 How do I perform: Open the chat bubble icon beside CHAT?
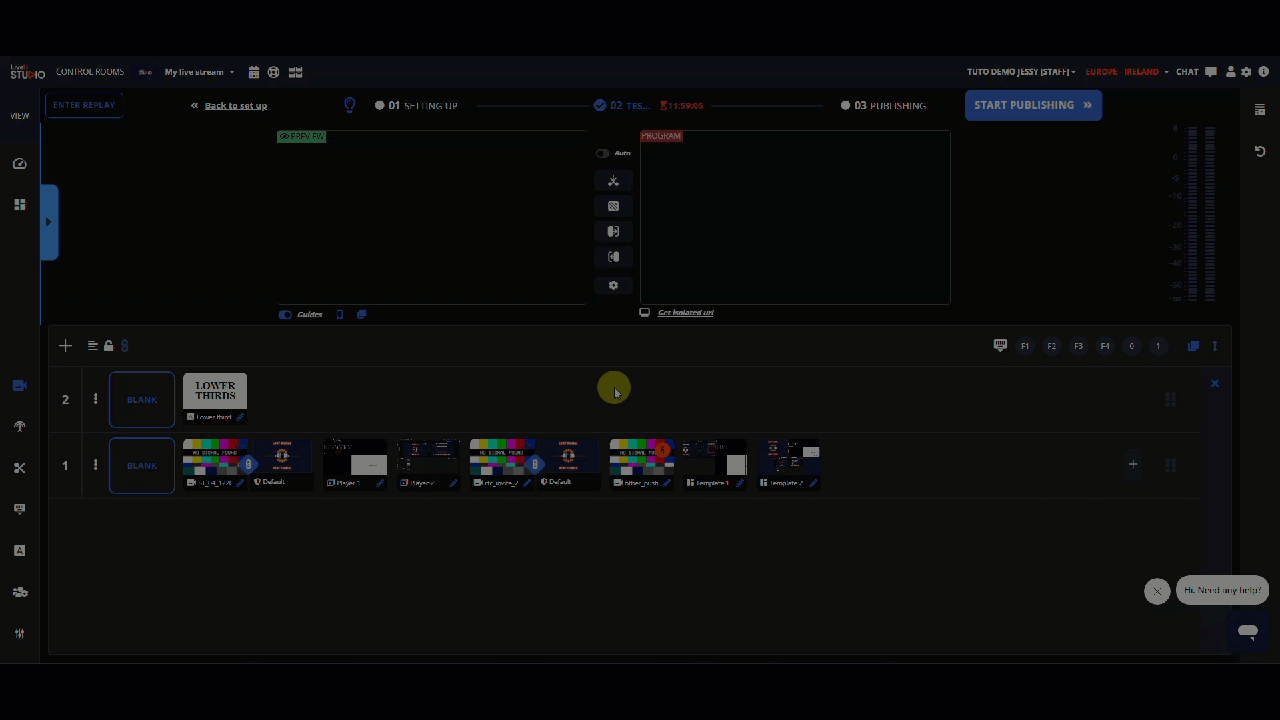pos(1211,72)
